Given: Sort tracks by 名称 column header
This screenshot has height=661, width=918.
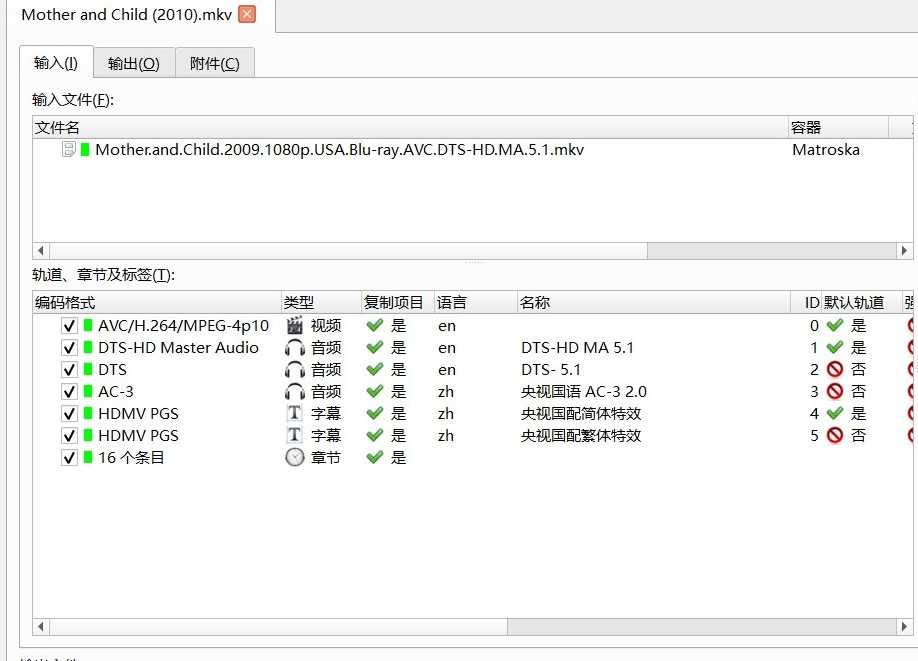Looking at the screenshot, I should [x=653, y=302].
